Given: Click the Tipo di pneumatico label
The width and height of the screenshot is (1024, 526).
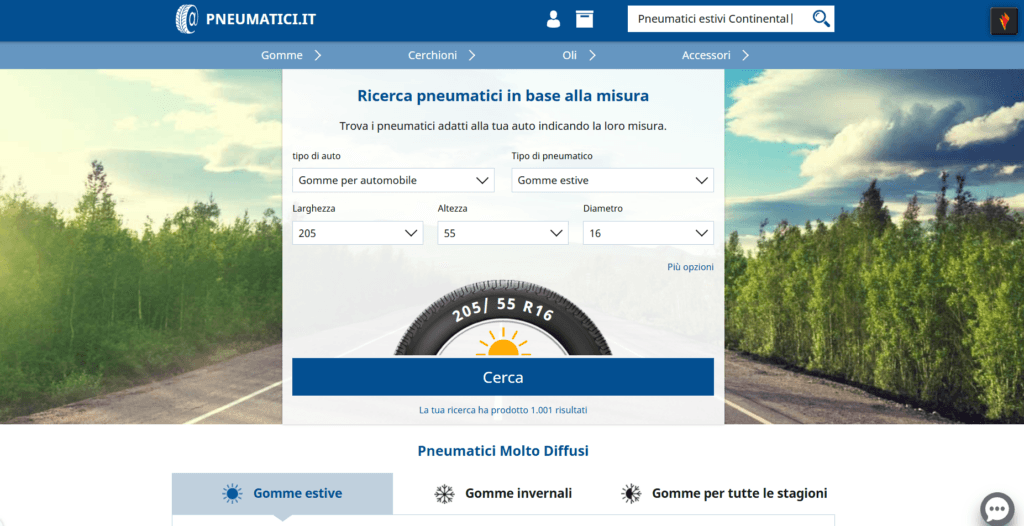Looking at the screenshot, I should (552, 156).
